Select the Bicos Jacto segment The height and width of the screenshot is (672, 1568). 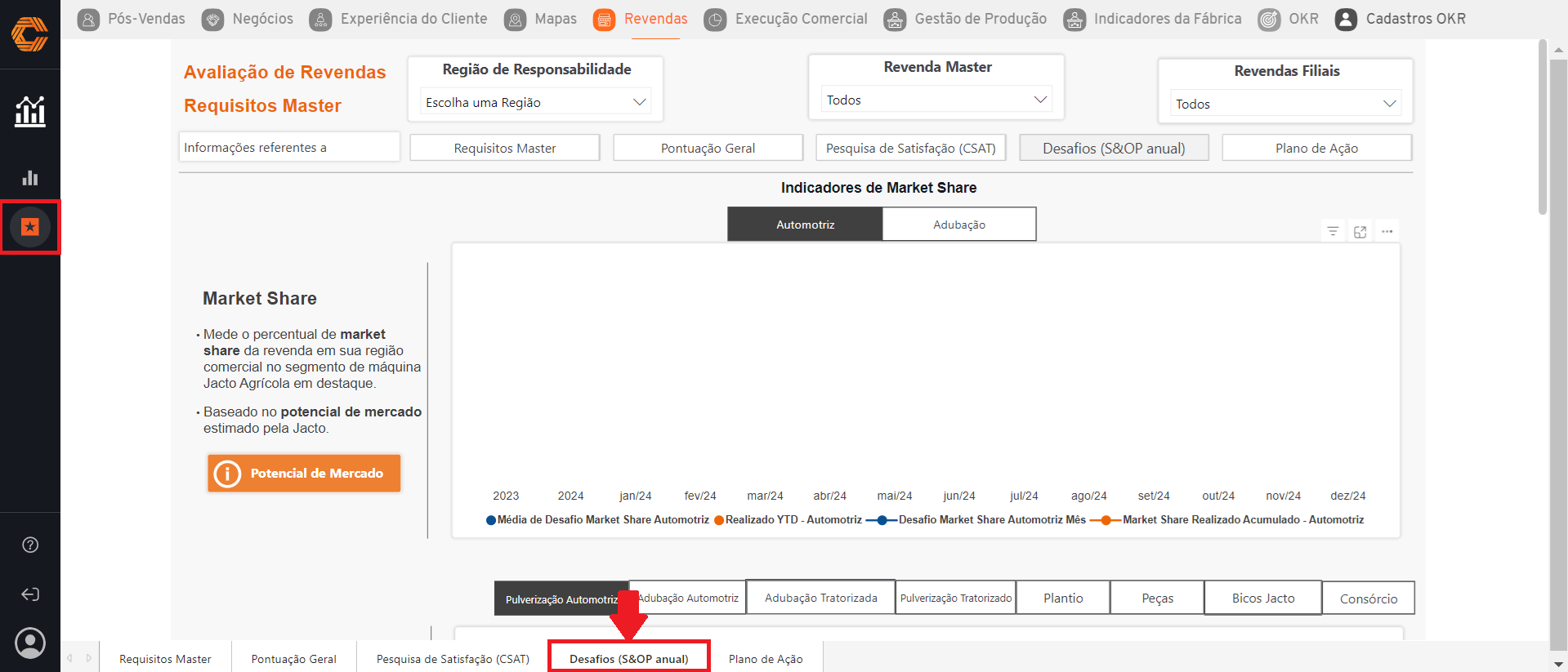[x=1263, y=598]
